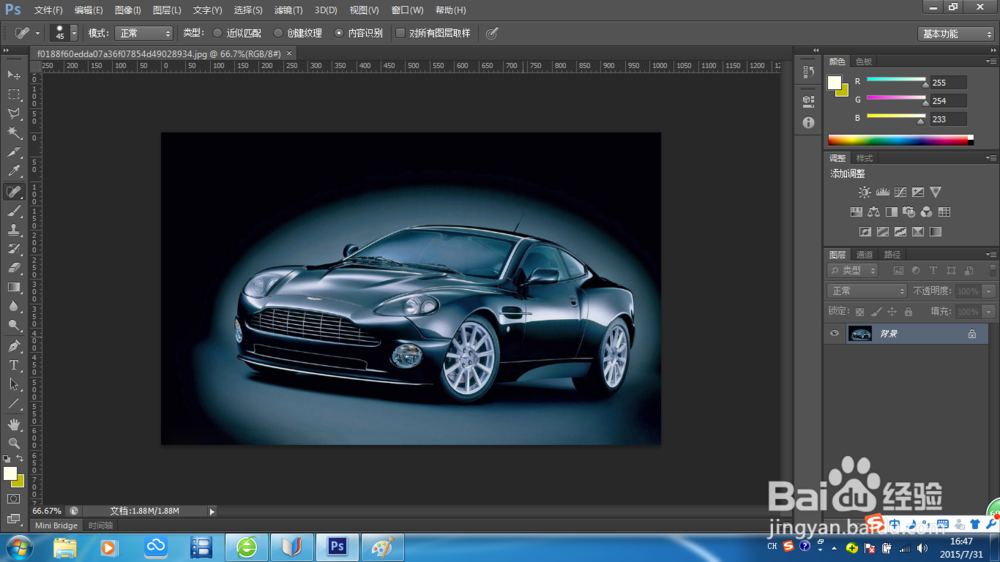Toggle lock image pixels brush icon
The width and height of the screenshot is (1000, 562).
pyautogui.click(x=876, y=311)
